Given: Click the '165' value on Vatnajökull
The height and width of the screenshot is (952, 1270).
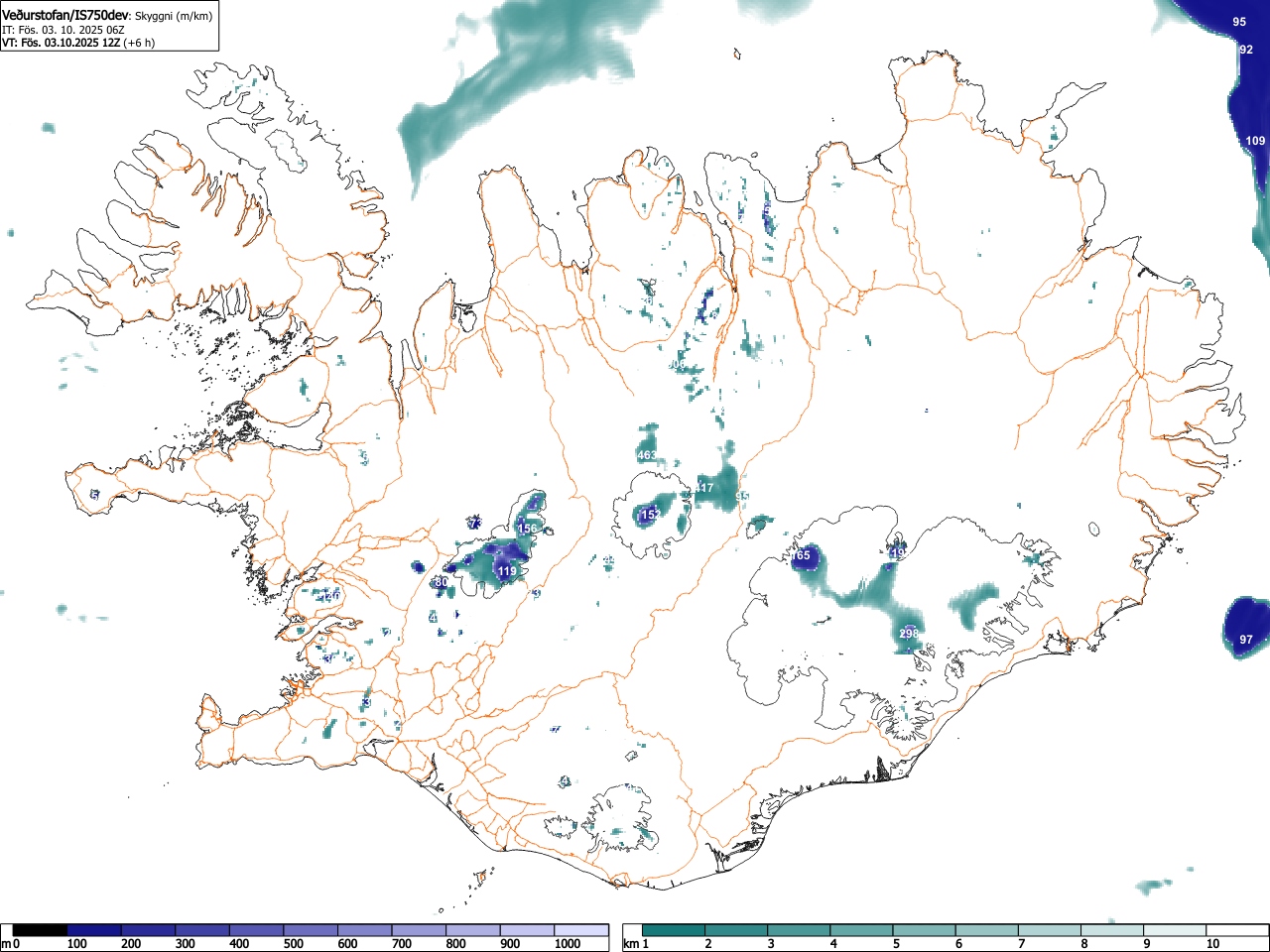Looking at the screenshot, I should coord(802,556).
